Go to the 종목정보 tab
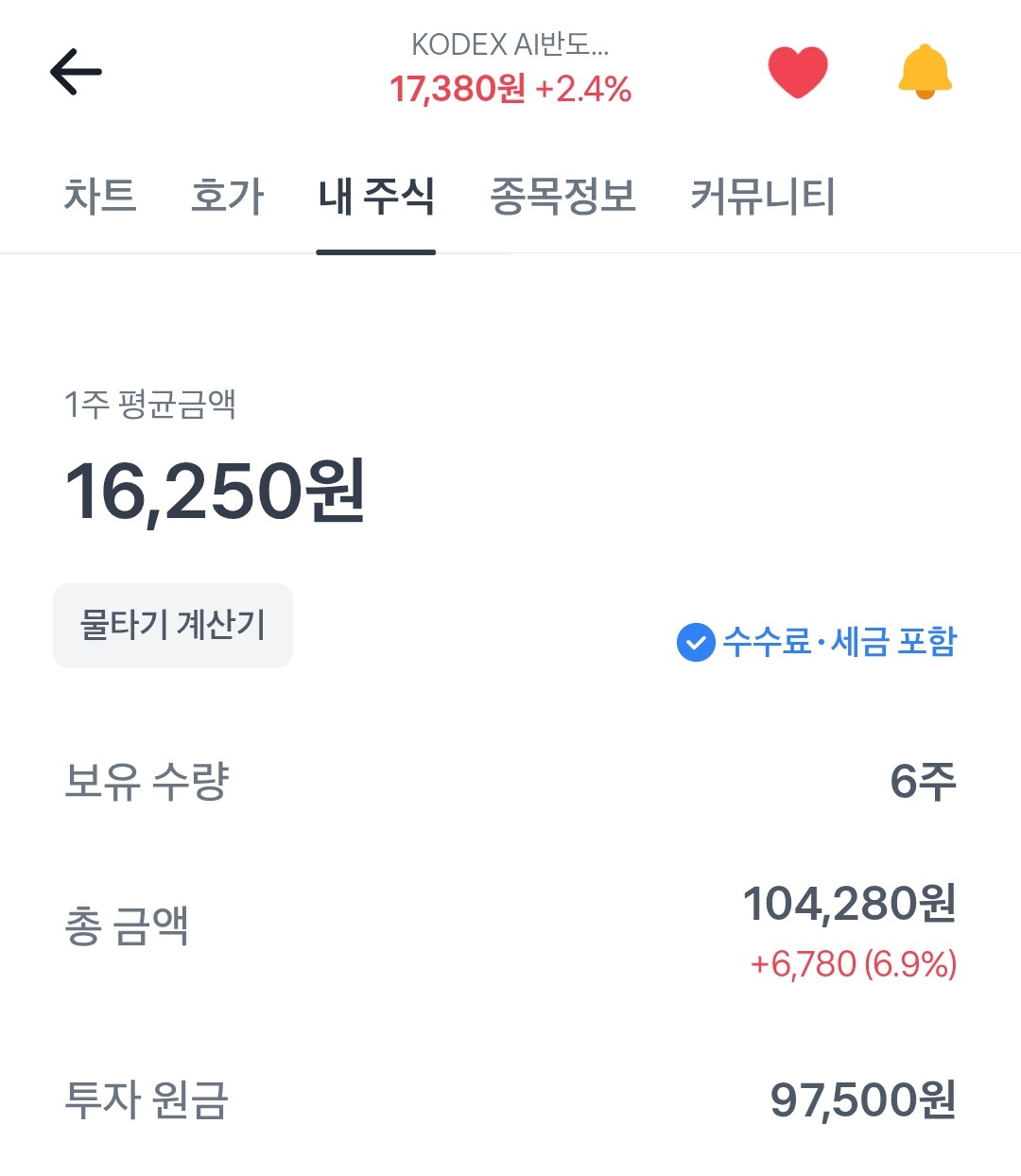Viewport: 1021px width, 1176px height. [x=562, y=197]
